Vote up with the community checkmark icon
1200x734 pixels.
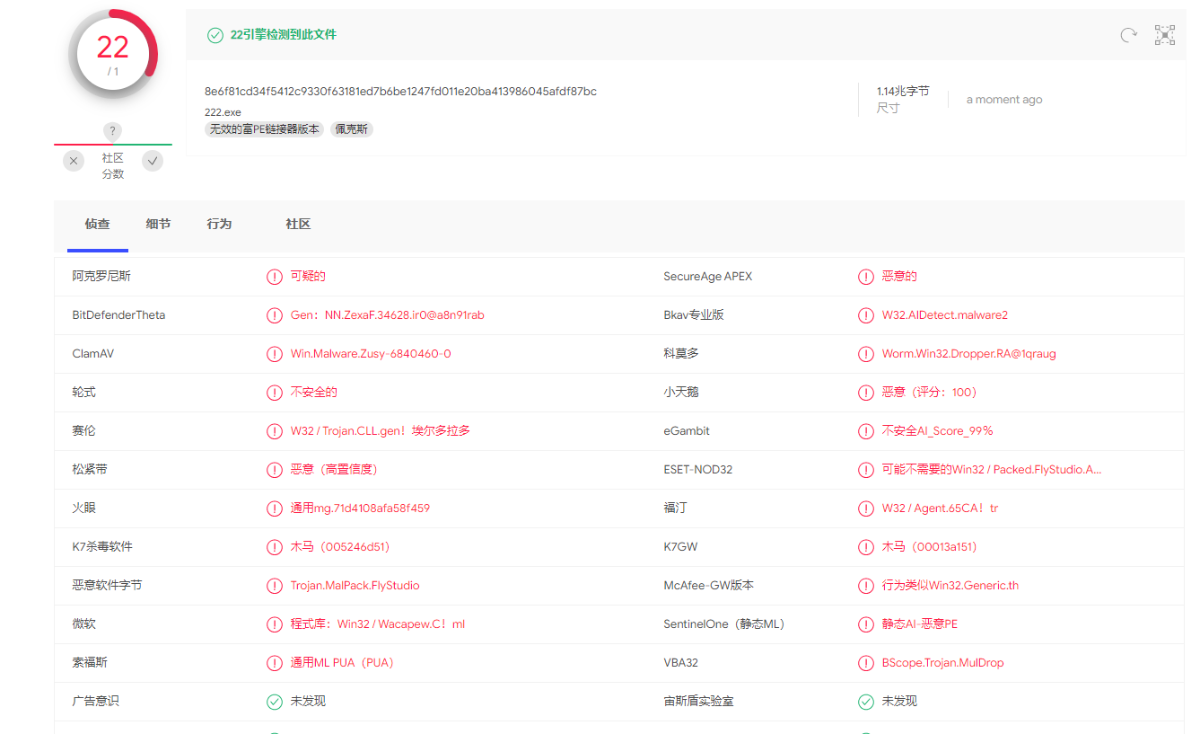coord(152,161)
